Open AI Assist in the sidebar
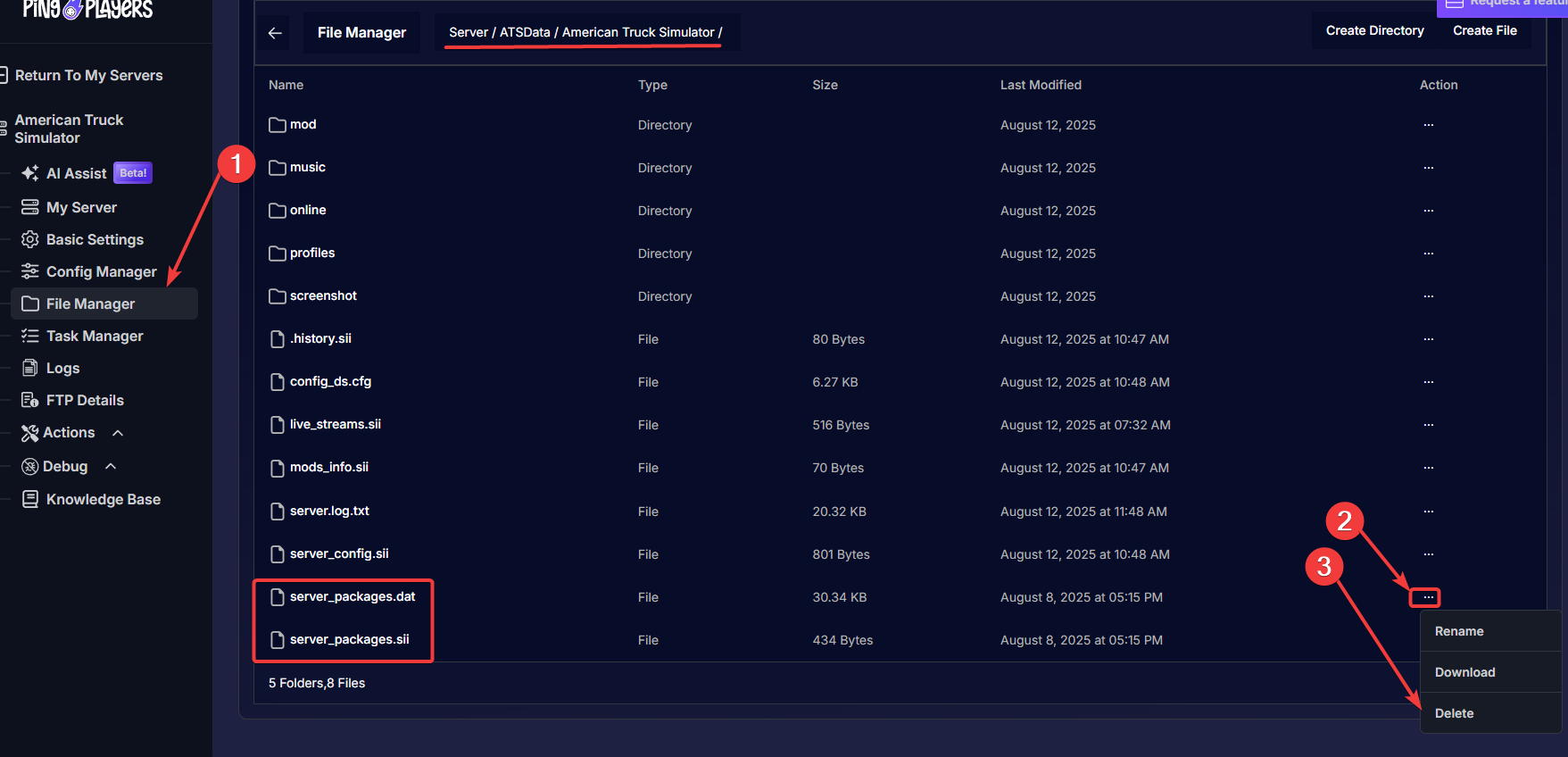This screenshot has height=757, width=1568. tap(76, 173)
